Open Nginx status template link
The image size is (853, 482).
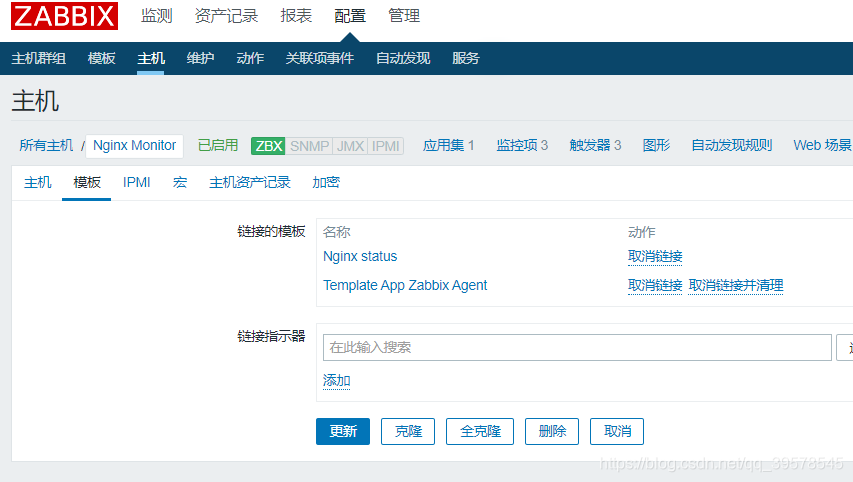pyautogui.click(x=360, y=256)
